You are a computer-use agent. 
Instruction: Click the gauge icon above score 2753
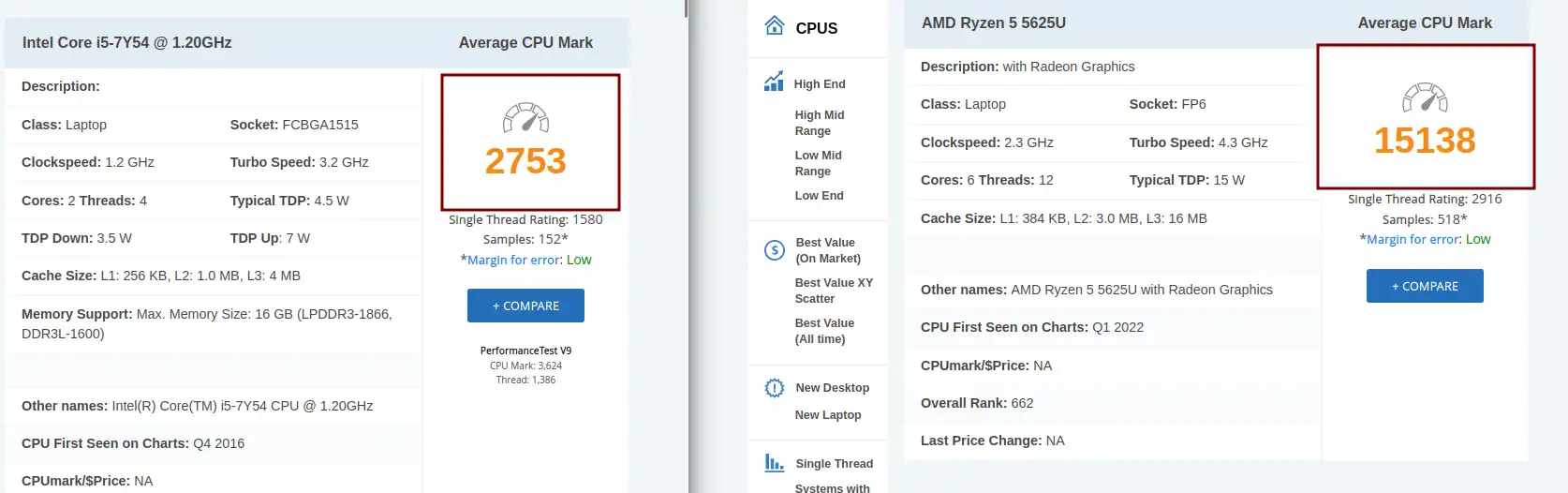(526, 117)
